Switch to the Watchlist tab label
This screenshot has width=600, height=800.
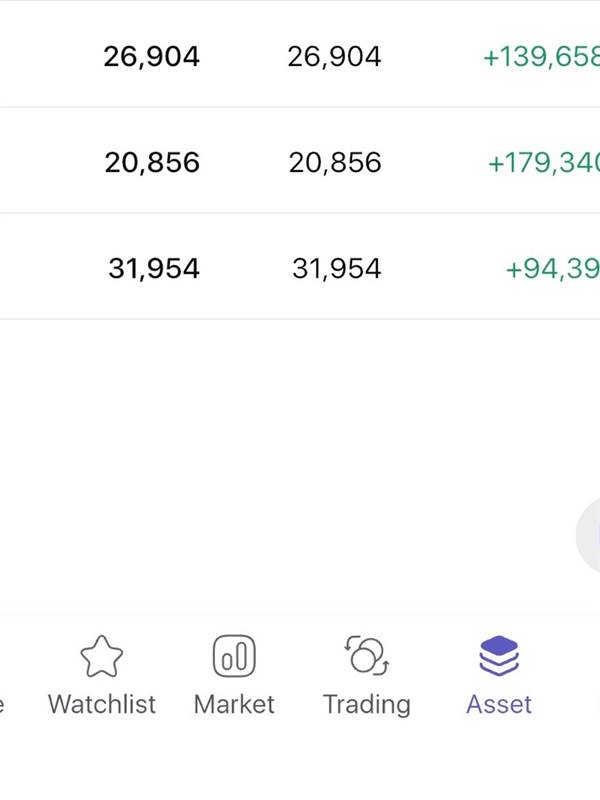pos(102,705)
